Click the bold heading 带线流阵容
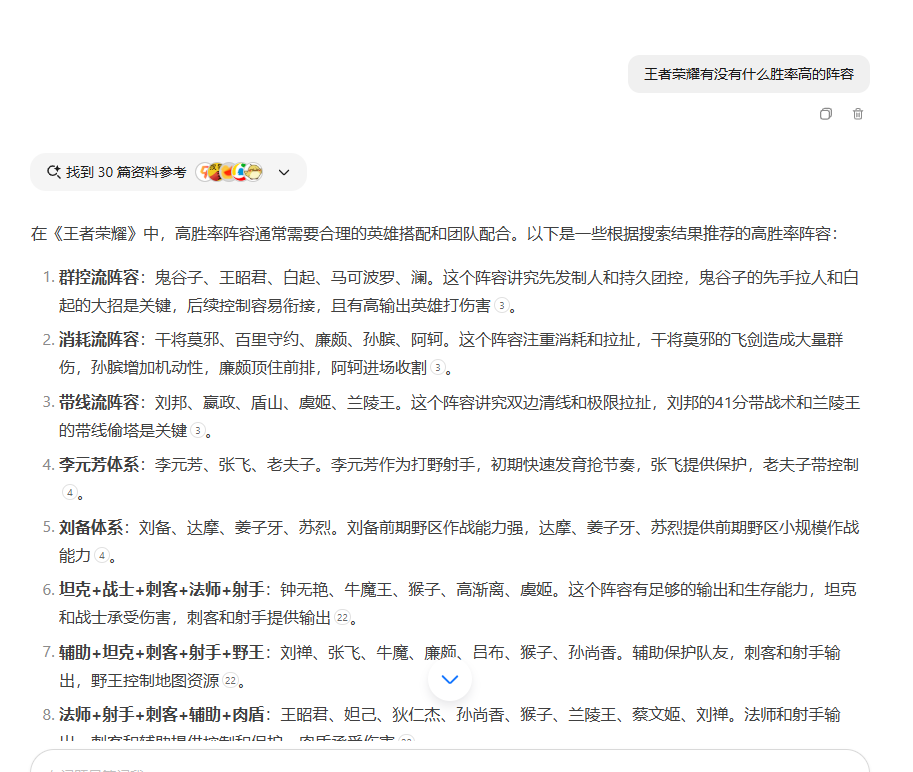The width and height of the screenshot is (913, 772). (x=98, y=403)
